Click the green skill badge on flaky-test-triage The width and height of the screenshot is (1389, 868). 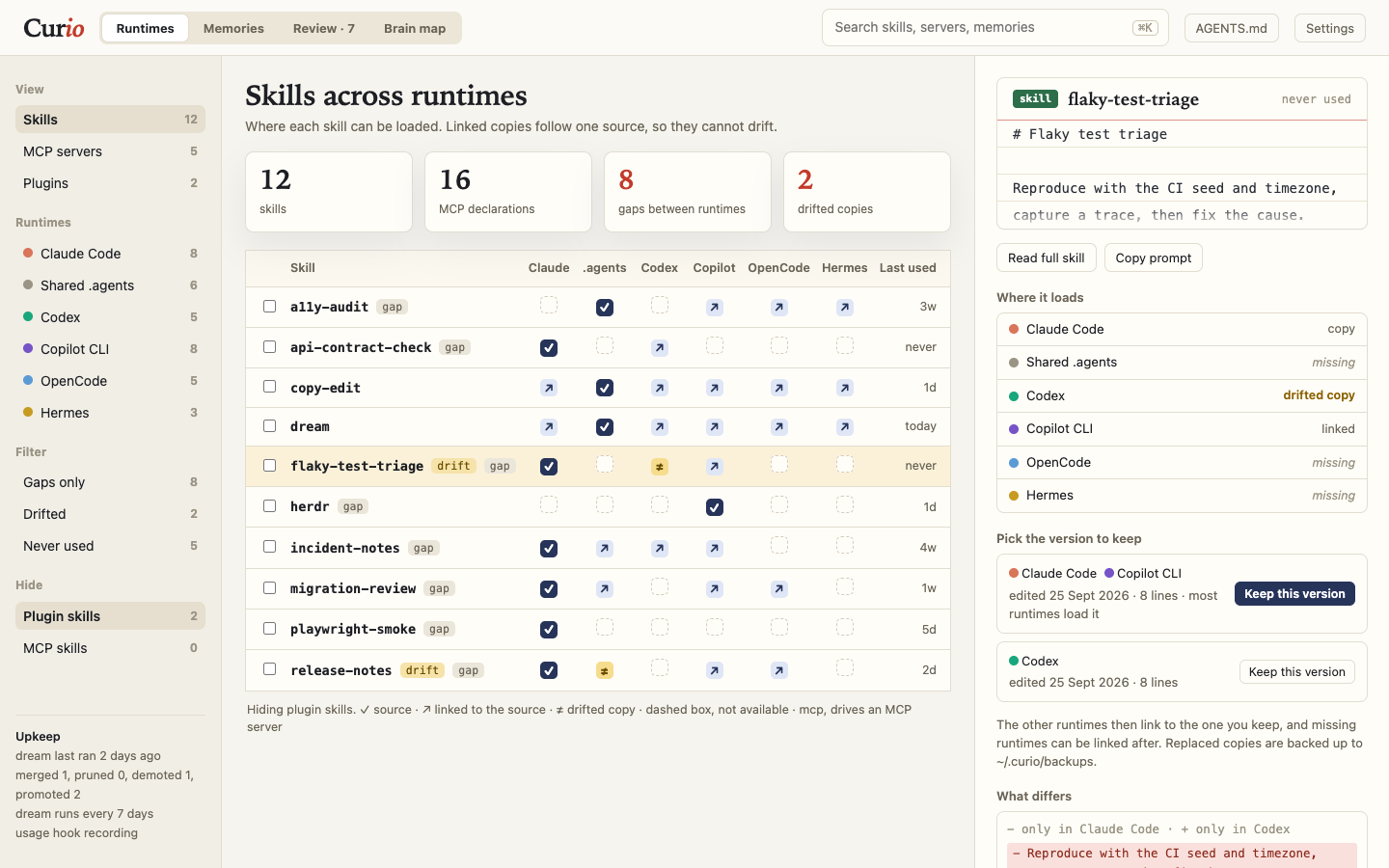pyautogui.click(x=1035, y=98)
